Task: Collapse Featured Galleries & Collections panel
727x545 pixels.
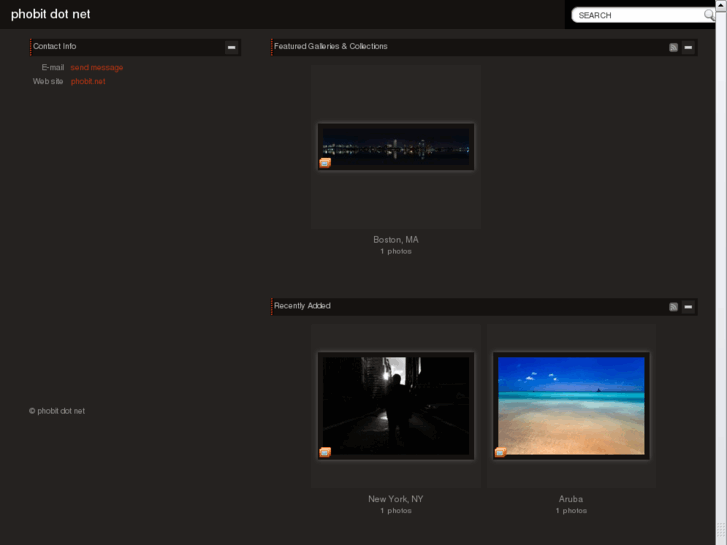Action: [688, 47]
